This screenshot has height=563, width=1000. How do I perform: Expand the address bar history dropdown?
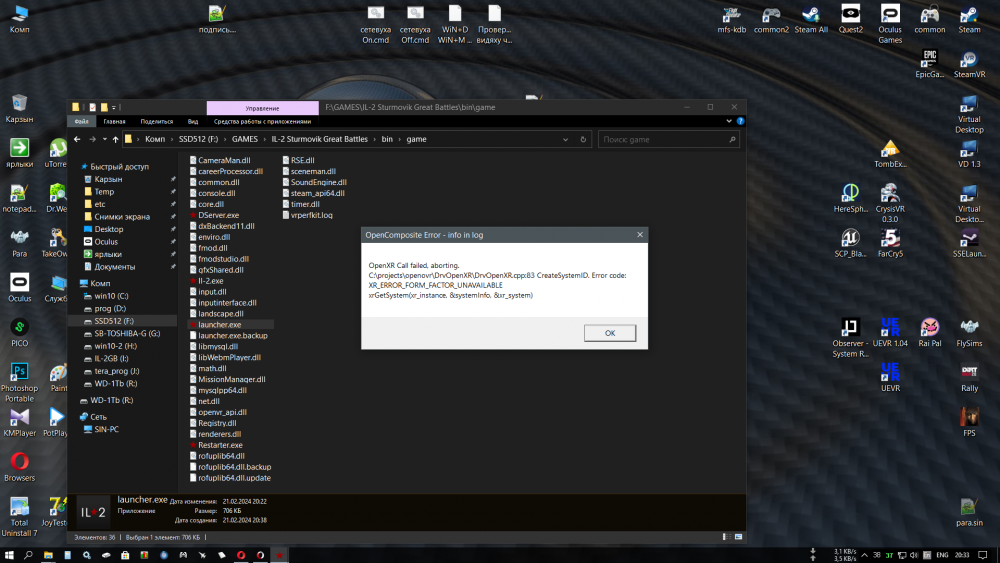(x=565, y=139)
